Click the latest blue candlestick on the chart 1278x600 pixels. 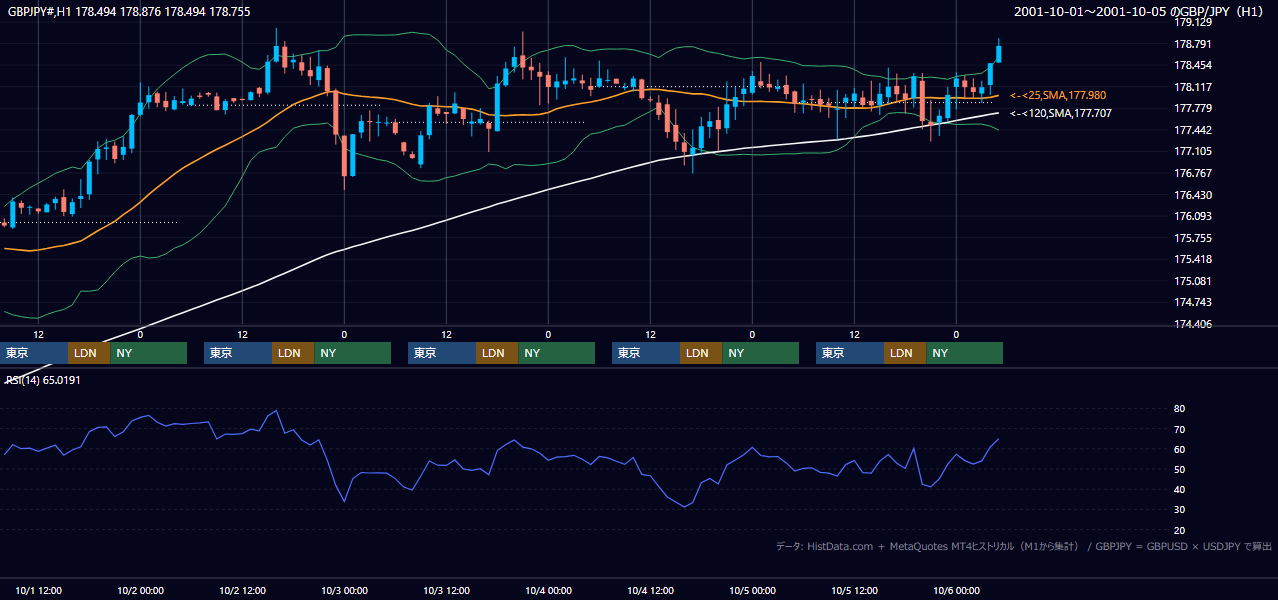[998, 52]
